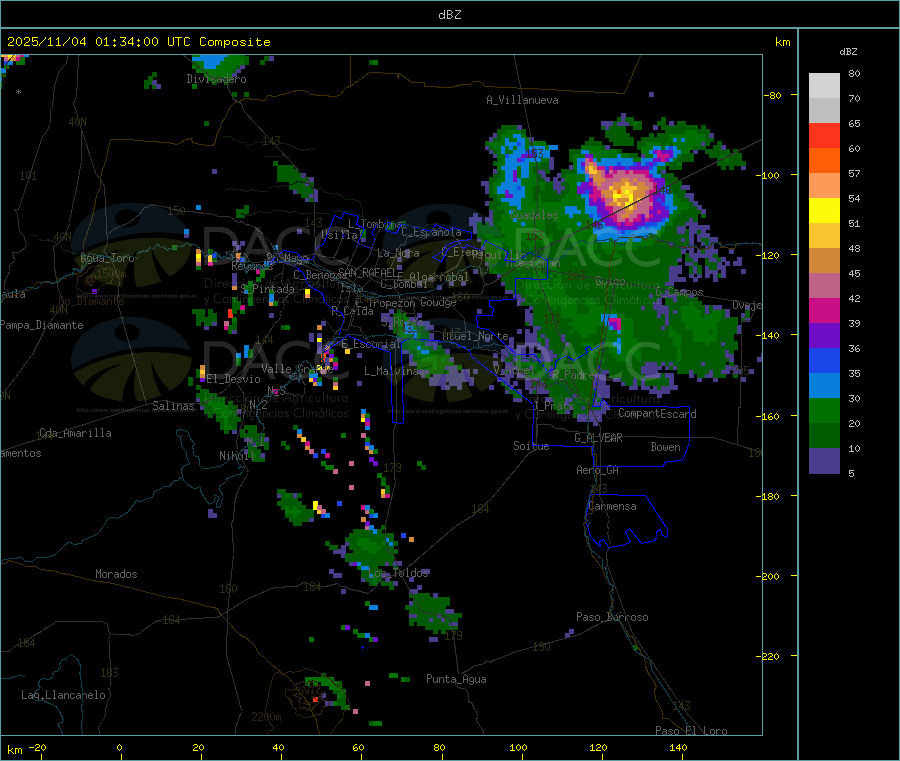This screenshot has width=900, height=761.
Task: Select the 'Morados' map label
Action: (x=116, y=574)
